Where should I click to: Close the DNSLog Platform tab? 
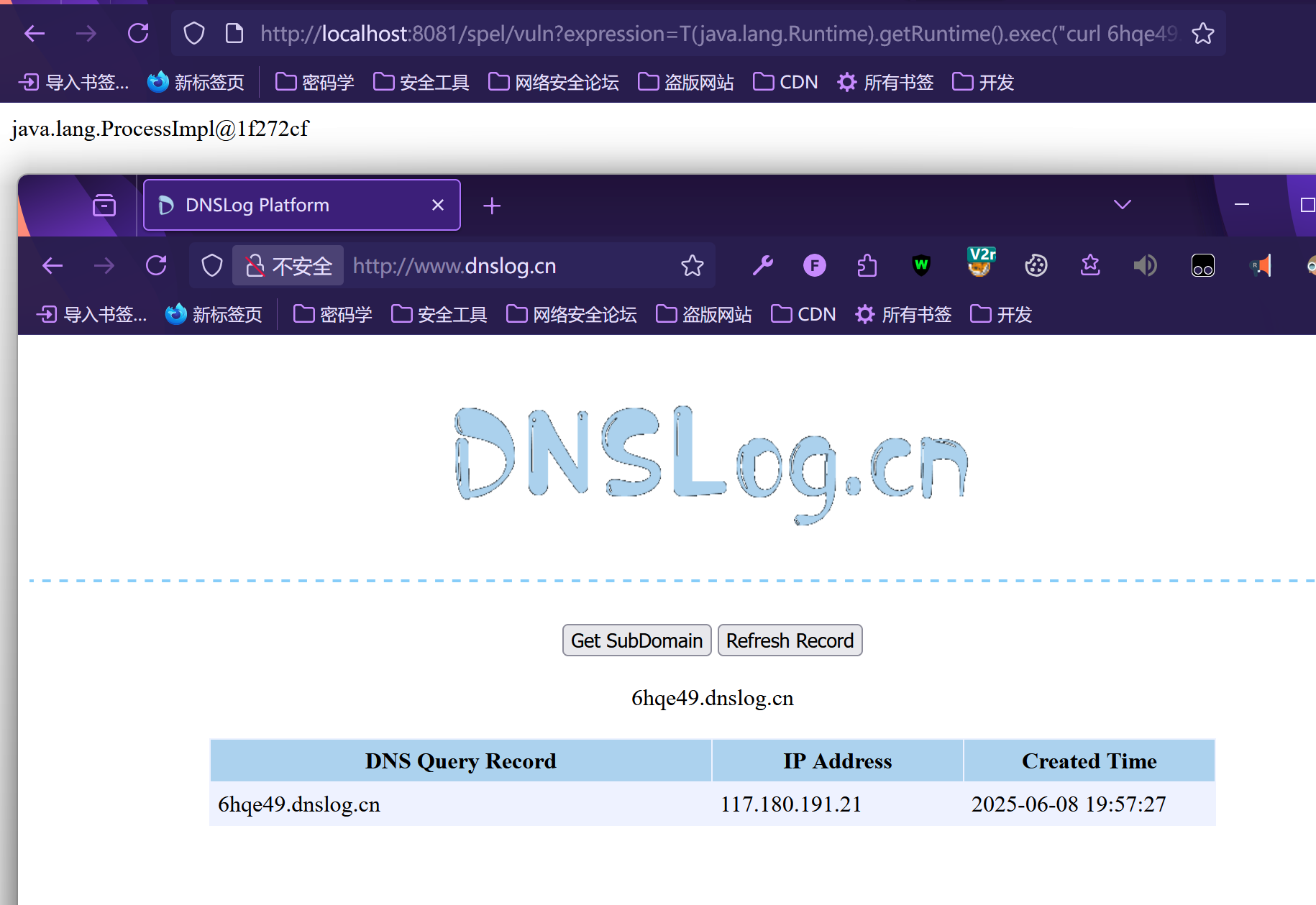[438, 206]
